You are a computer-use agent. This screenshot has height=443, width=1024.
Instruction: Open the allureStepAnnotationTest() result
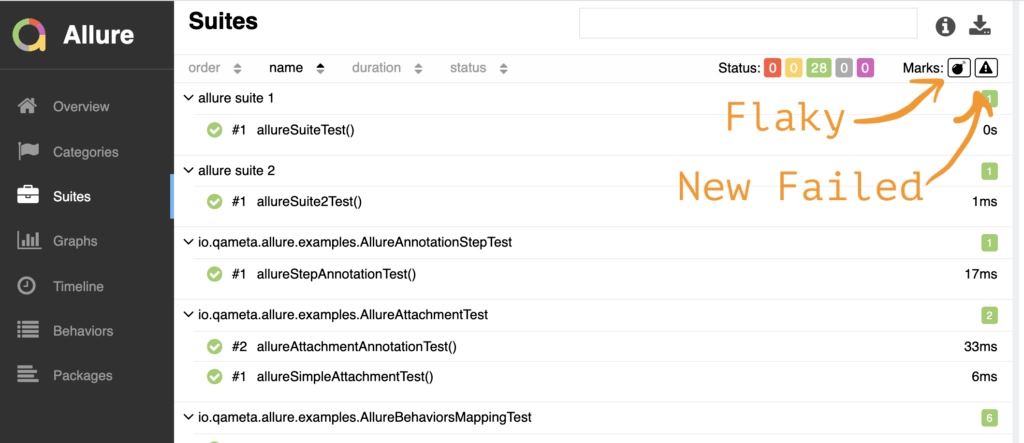coord(335,274)
